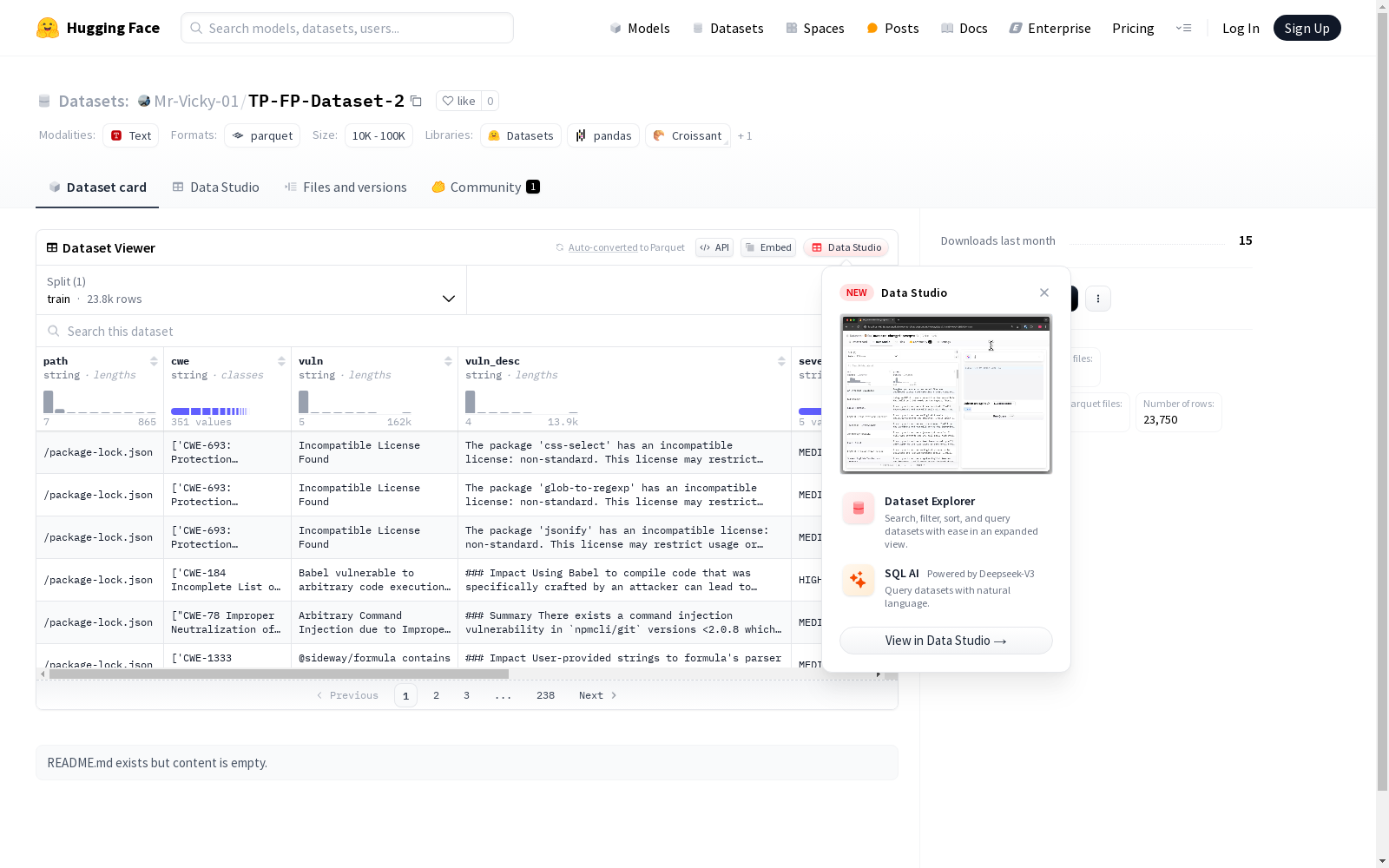This screenshot has width=1389, height=868.
Task: Click the Datasets breadcrumb icon
Action: click(44, 101)
